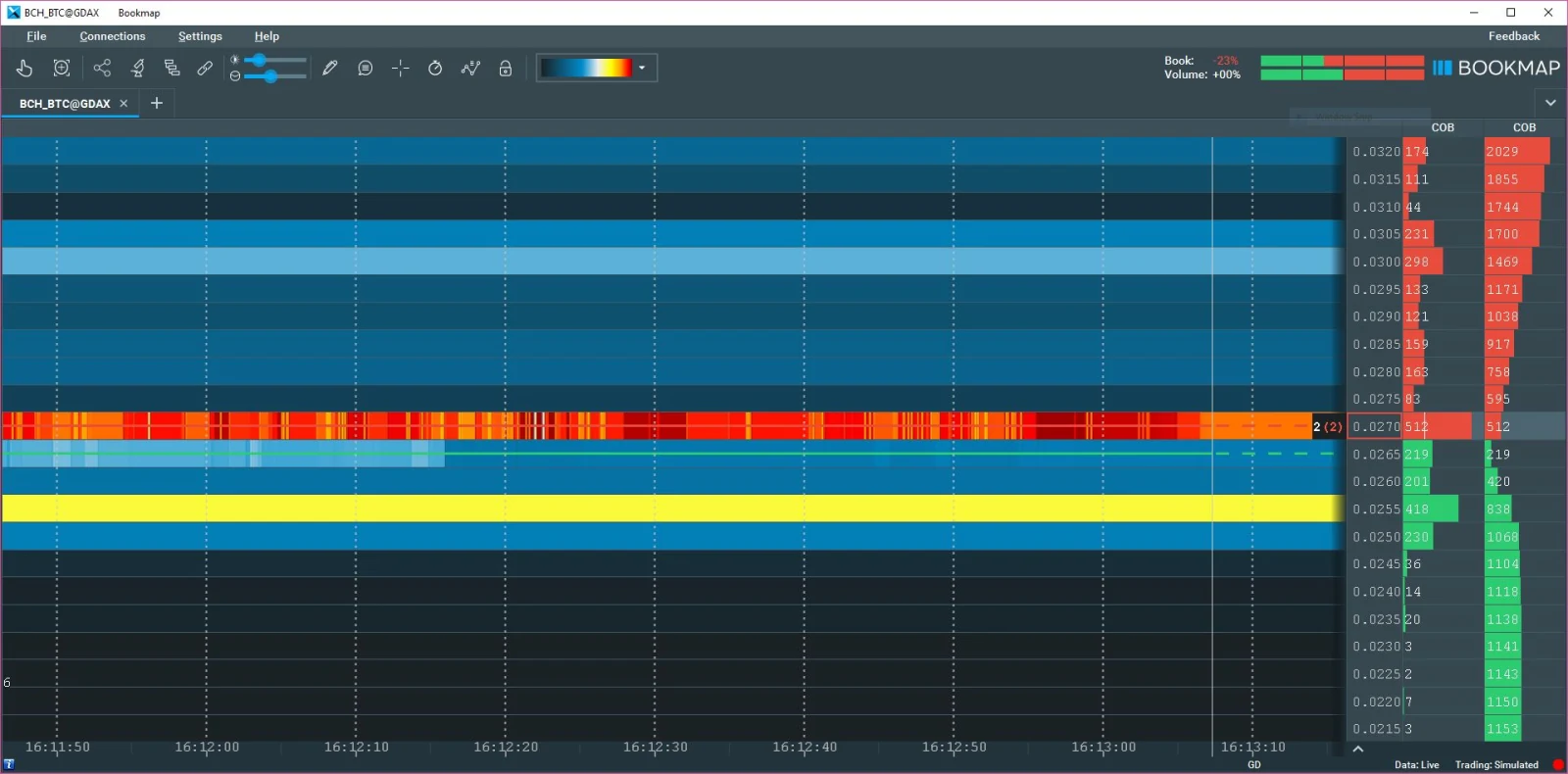This screenshot has width=1568, height=774.
Task: Click price level 0.0265
Action: (x=1376, y=455)
